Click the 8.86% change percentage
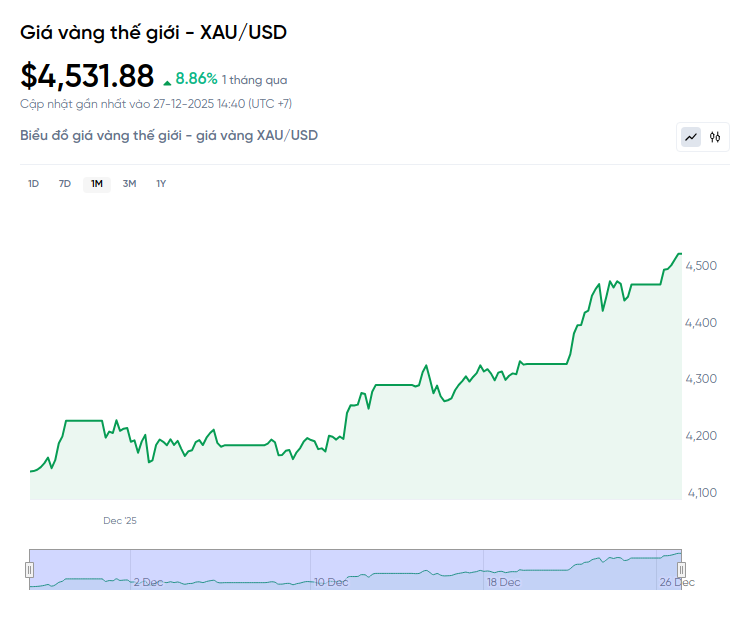Image resolution: width=750 pixels, height=634 pixels. point(196,78)
